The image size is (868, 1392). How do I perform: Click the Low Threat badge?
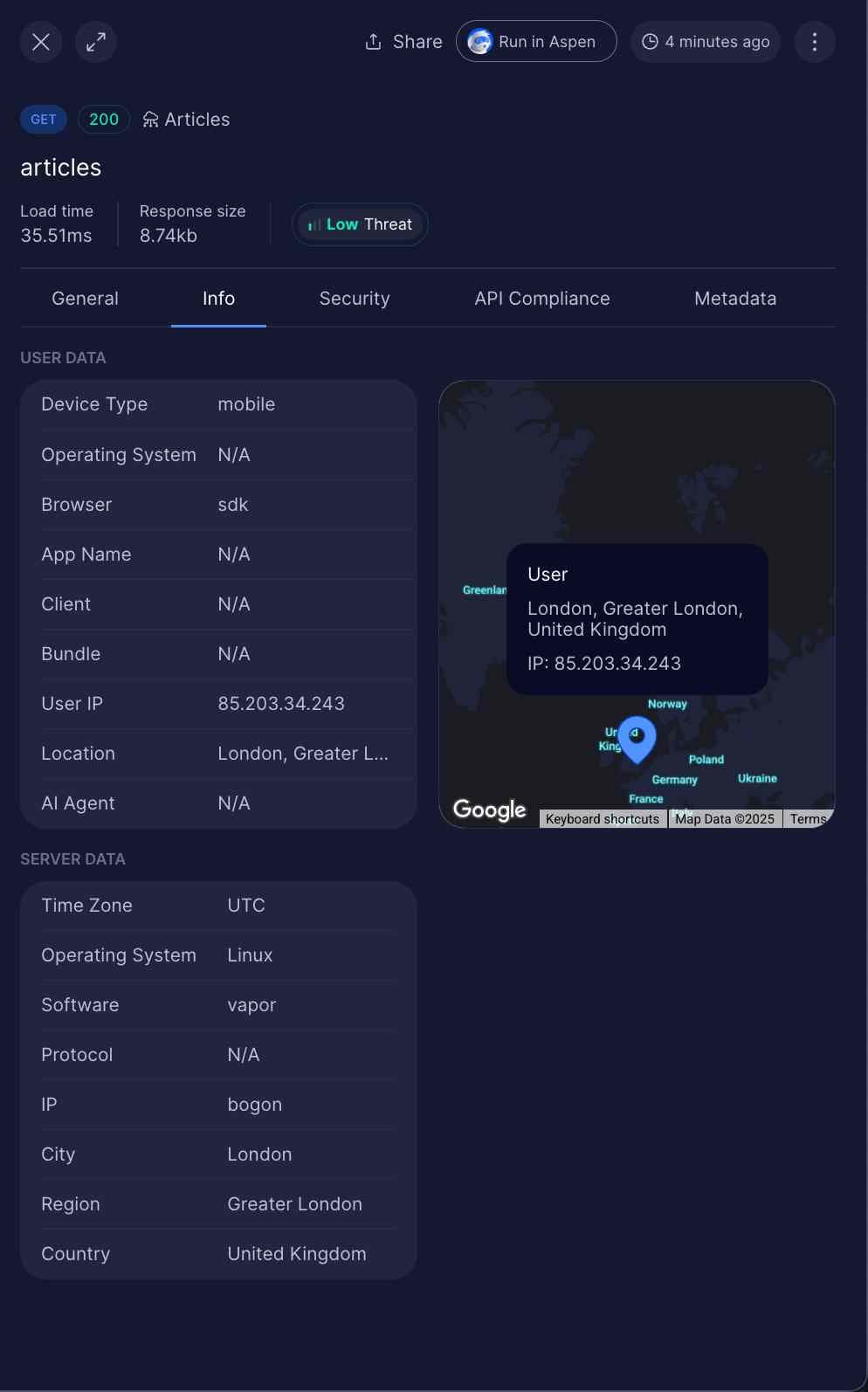point(360,224)
